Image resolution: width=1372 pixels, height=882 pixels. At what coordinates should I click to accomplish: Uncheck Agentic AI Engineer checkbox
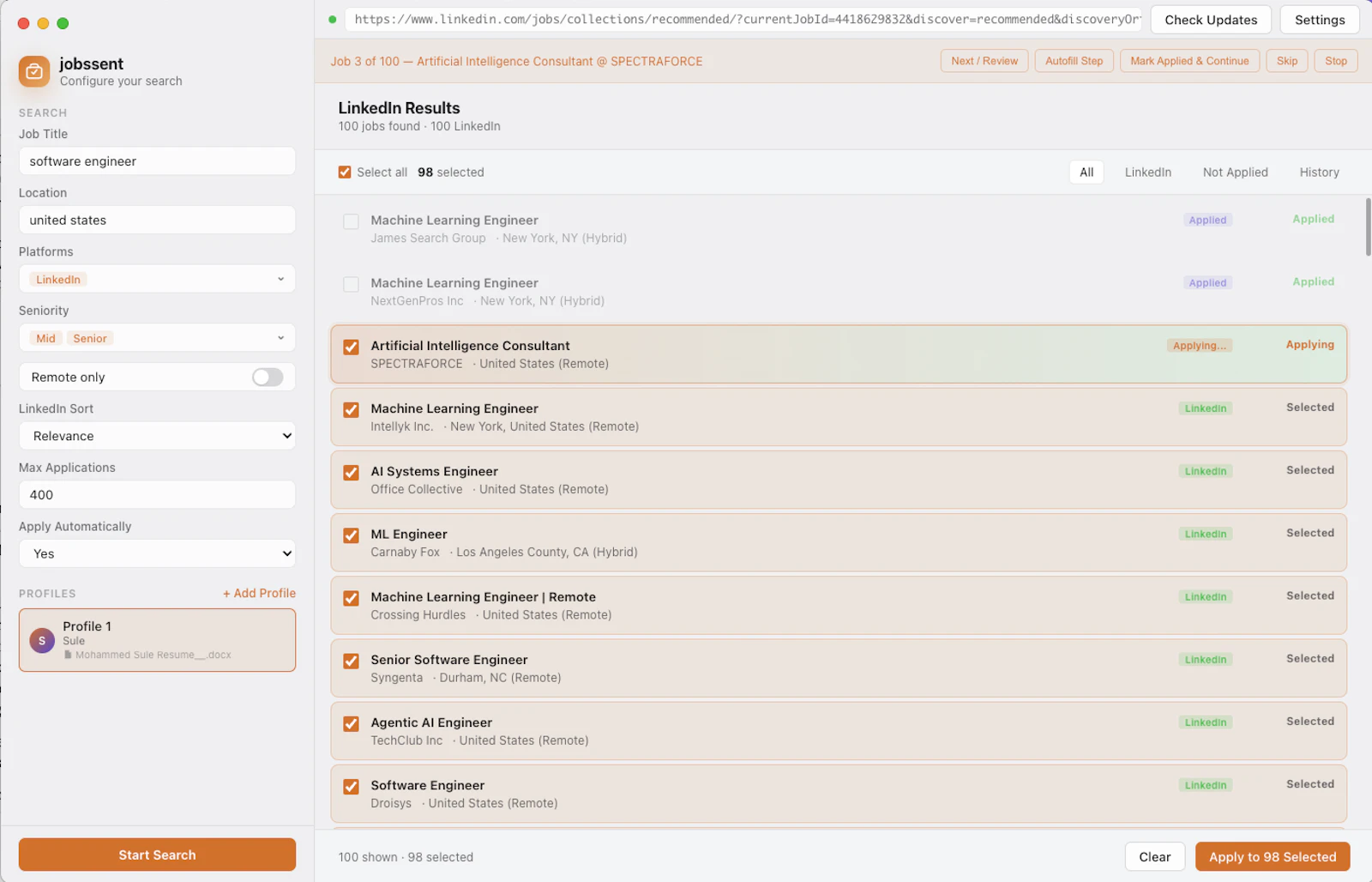(x=351, y=723)
